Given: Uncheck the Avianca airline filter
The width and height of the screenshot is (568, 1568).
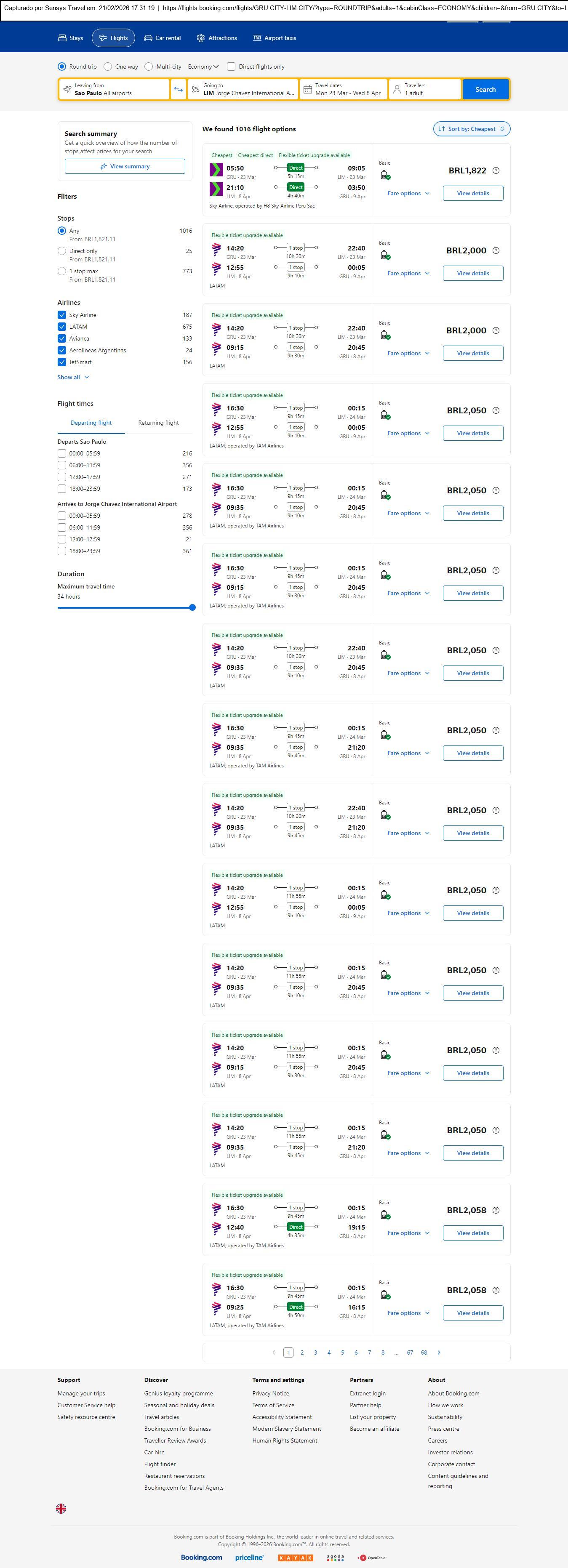Looking at the screenshot, I should pyautogui.click(x=61, y=338).
